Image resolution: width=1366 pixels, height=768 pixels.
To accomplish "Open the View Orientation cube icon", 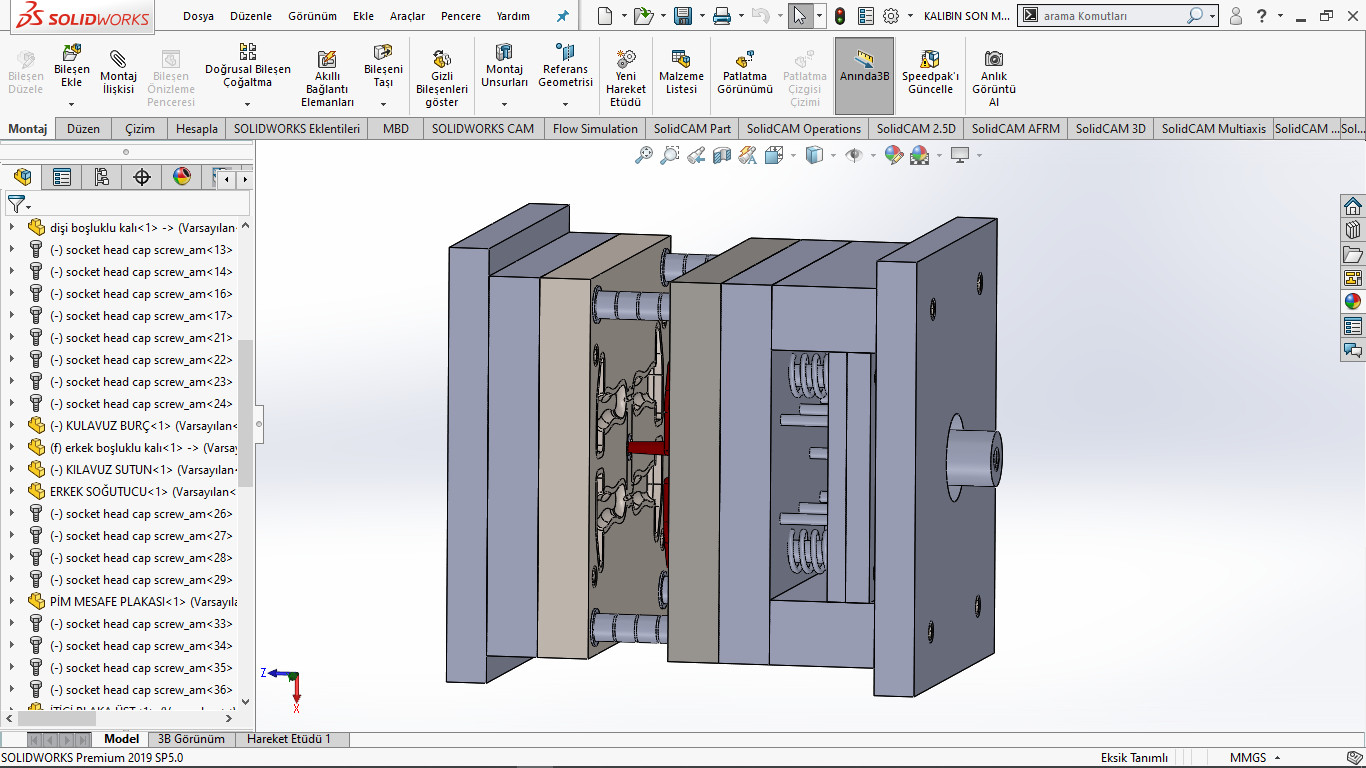I will (774, 155).
